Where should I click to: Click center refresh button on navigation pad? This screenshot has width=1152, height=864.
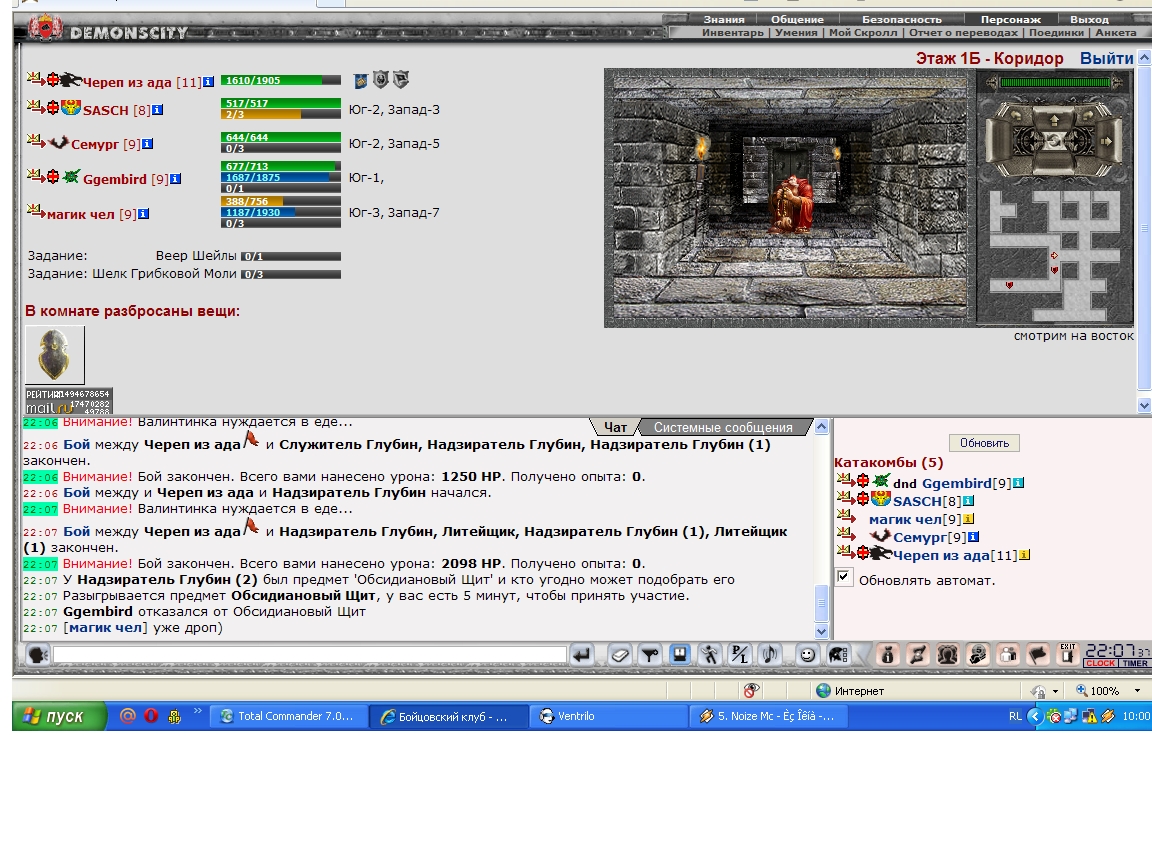point(1054,140)
